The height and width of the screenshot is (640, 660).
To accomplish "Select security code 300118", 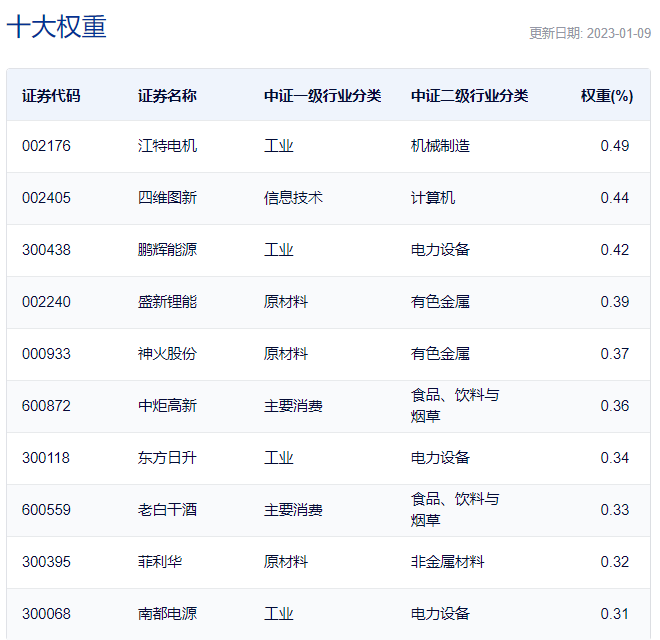I will (46, 458).
